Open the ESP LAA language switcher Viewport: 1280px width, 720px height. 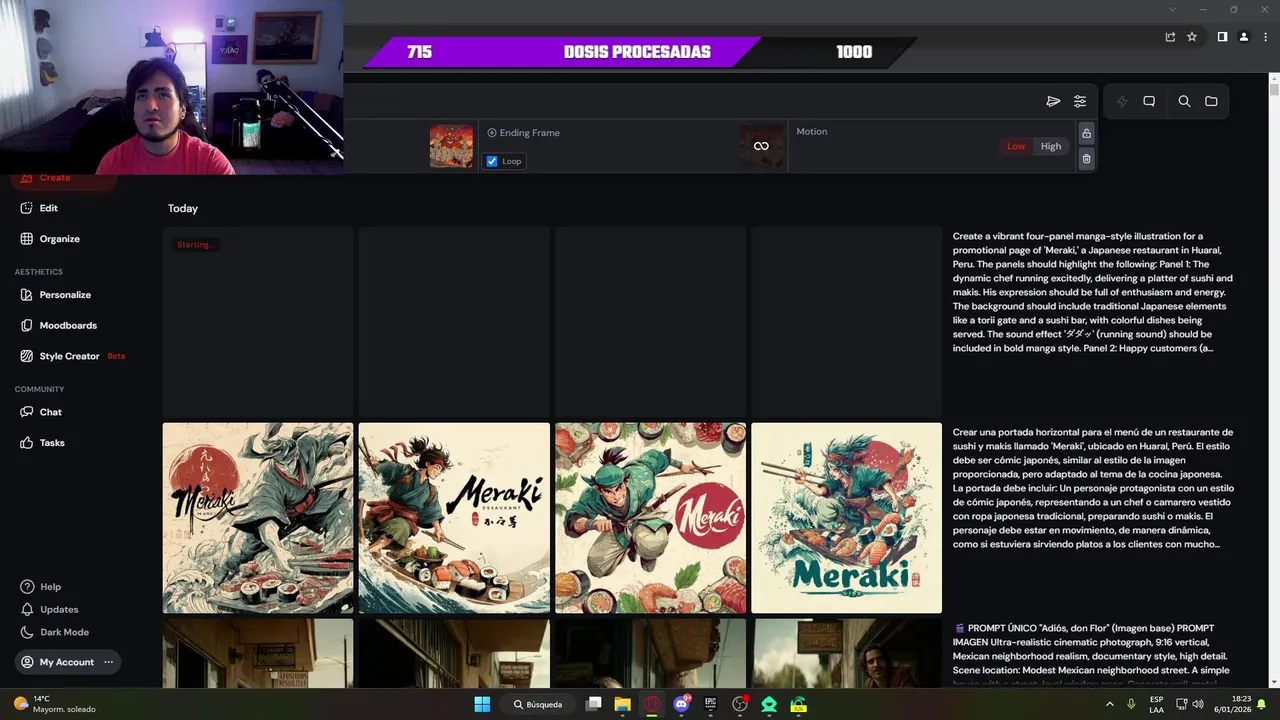click(x=1156, y=704)
